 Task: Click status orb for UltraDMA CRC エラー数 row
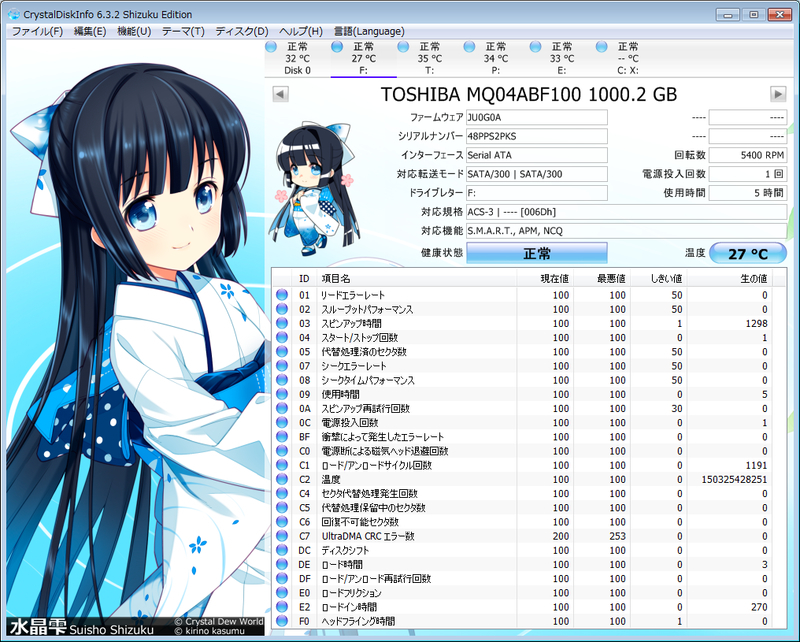(x=282, y=536)
